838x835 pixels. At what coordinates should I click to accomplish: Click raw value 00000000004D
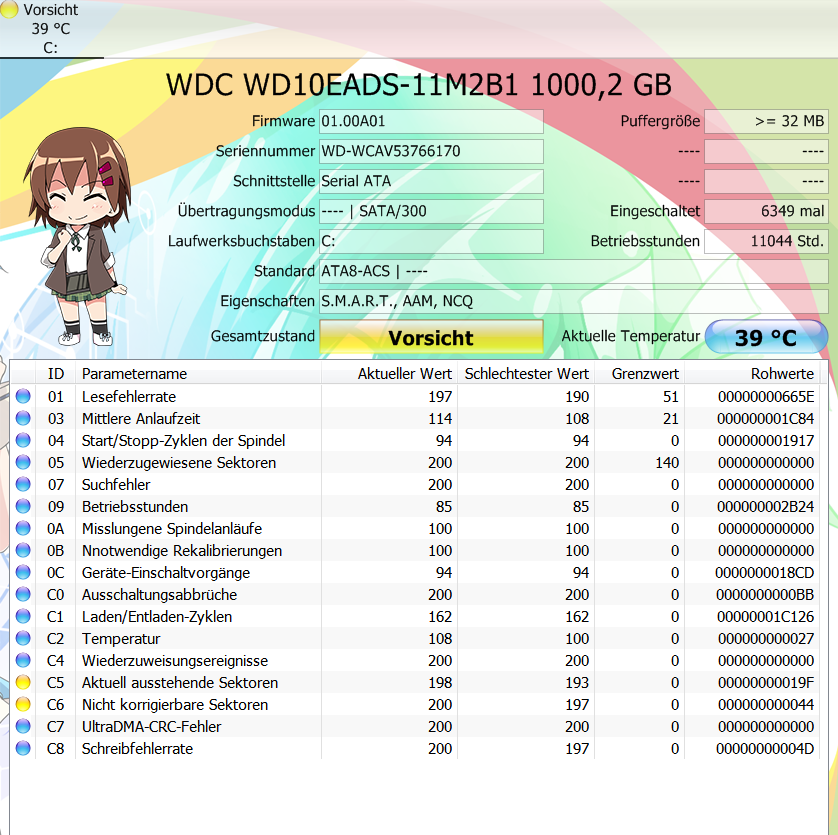765,749
